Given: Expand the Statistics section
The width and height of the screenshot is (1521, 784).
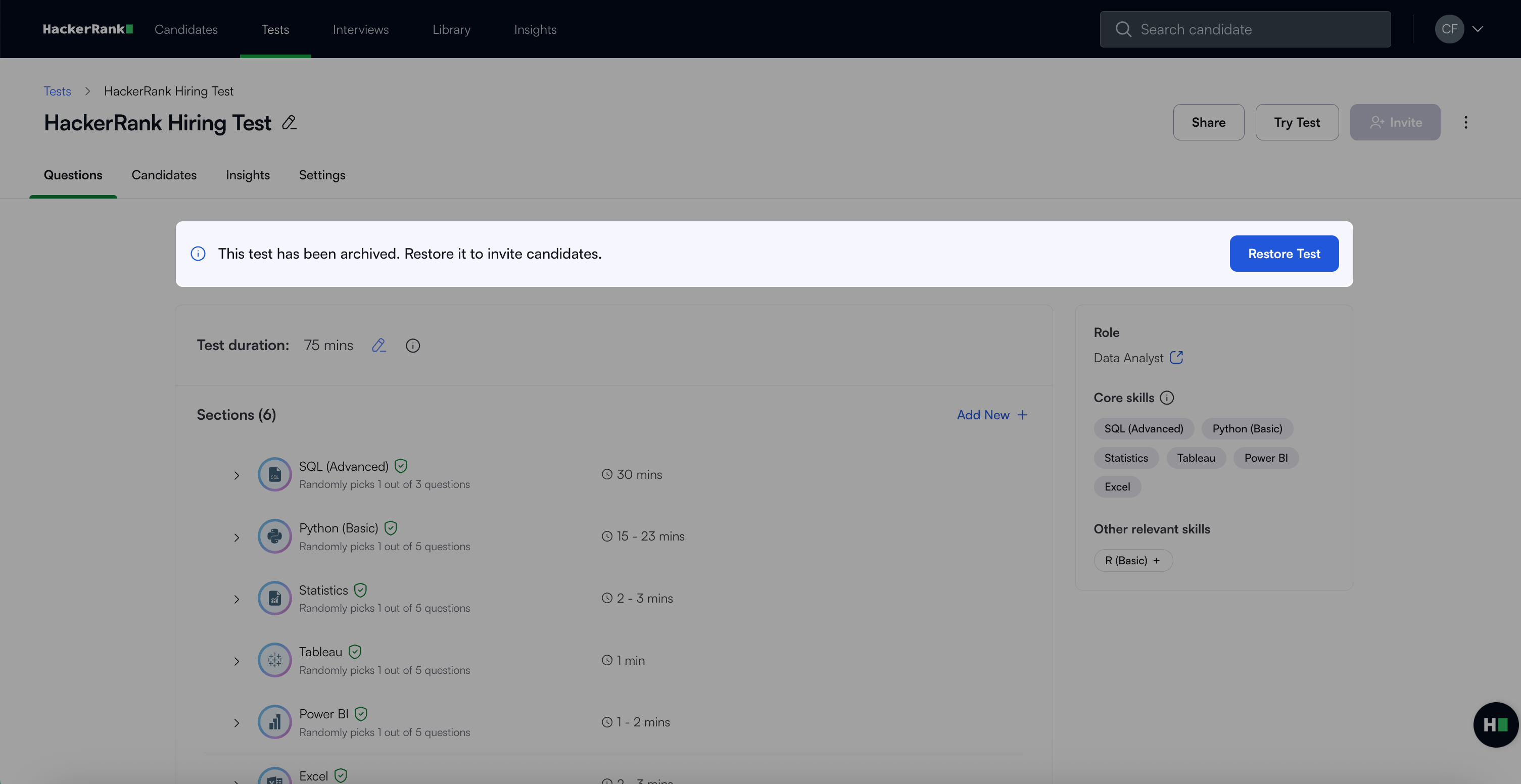Looking at the screenshot, I should tap(236, 599).
